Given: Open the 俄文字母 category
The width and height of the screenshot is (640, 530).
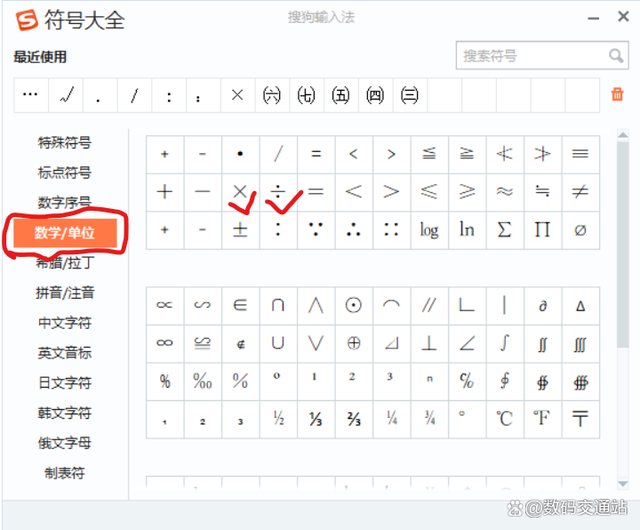Looking at the screenshot, I should click(x=64, y=443).
